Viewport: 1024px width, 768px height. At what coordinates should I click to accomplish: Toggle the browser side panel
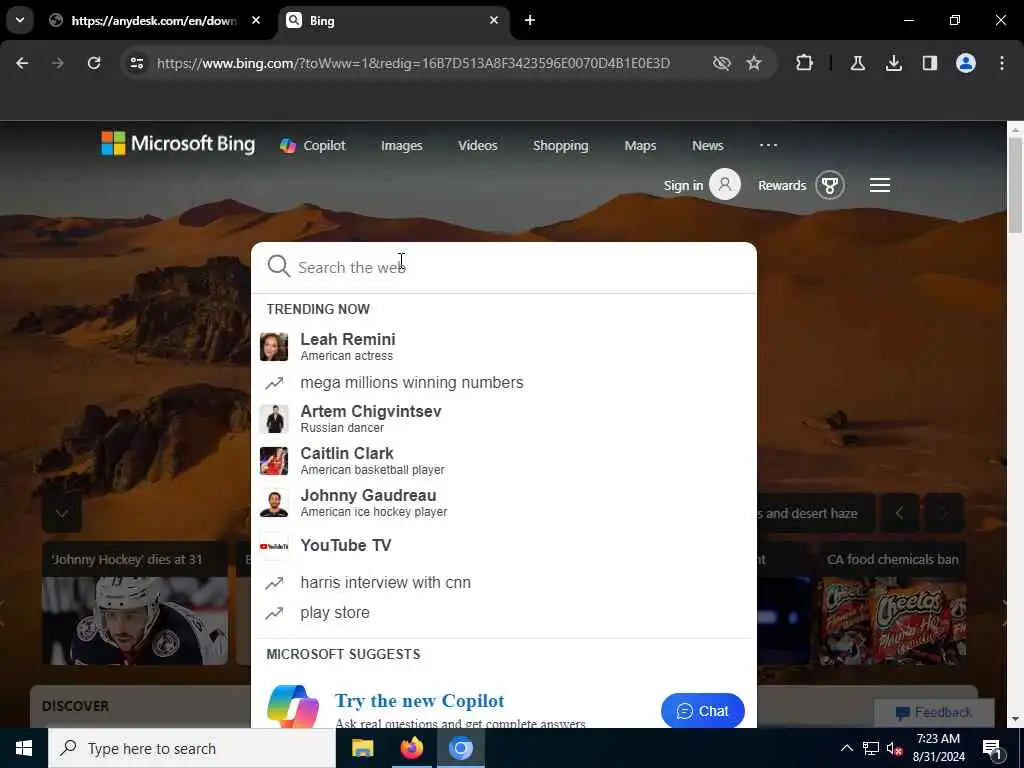click(x=930, y=63)
